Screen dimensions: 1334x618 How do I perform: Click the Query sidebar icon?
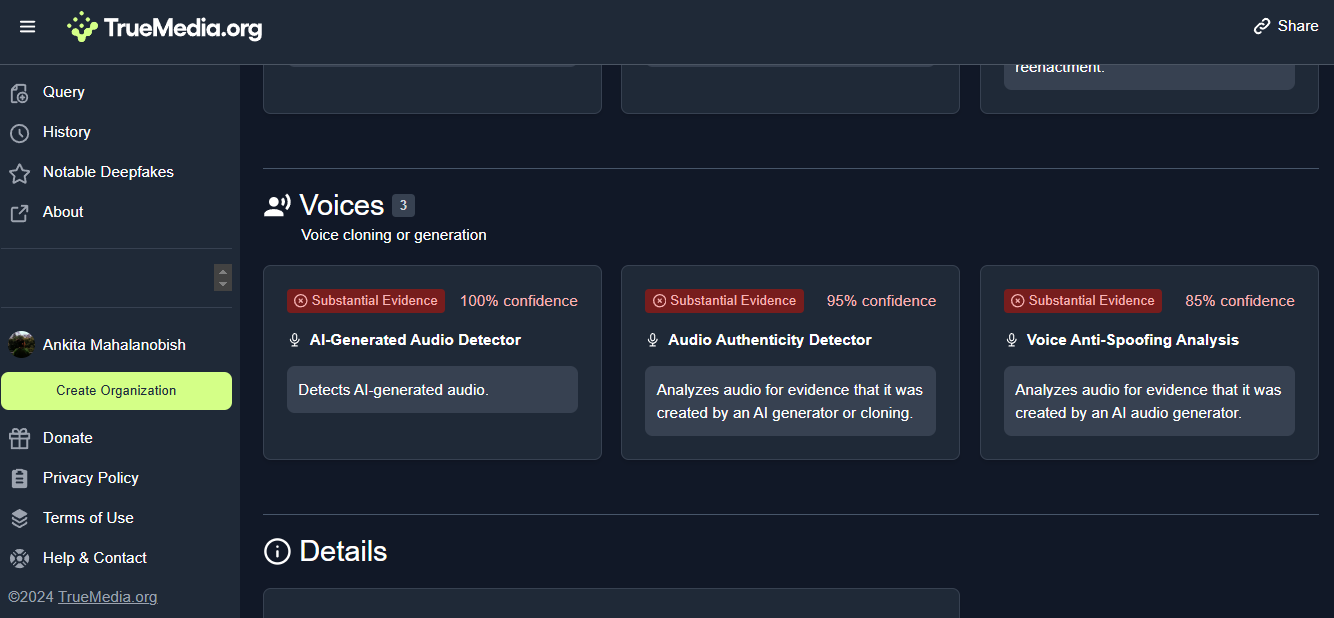[x=19, y=93]
